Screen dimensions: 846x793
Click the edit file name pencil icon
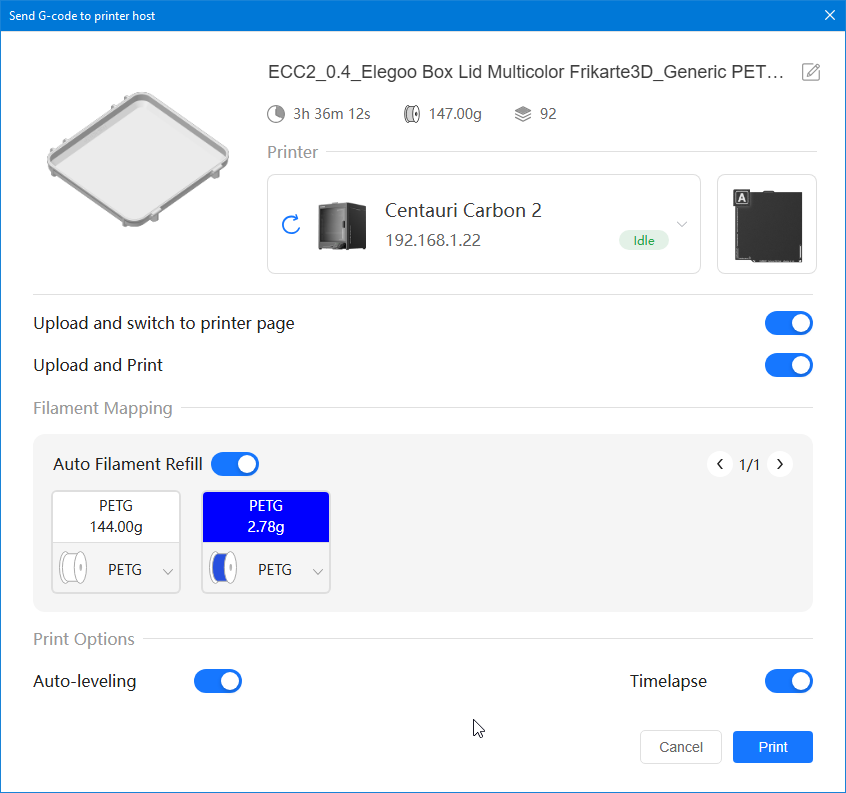click(x=811, y=72)
